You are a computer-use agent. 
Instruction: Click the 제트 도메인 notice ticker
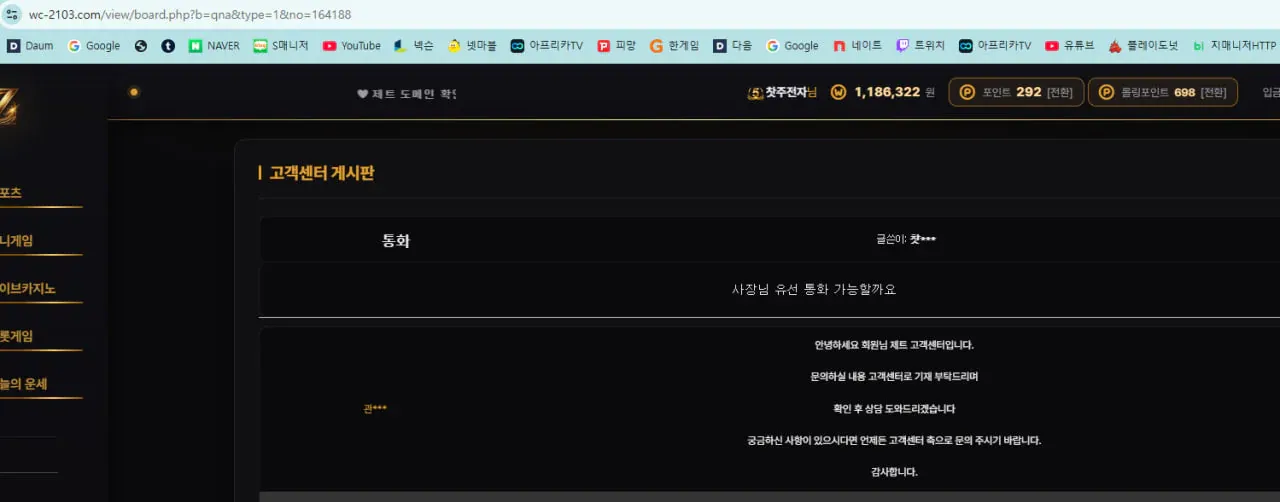407,94
